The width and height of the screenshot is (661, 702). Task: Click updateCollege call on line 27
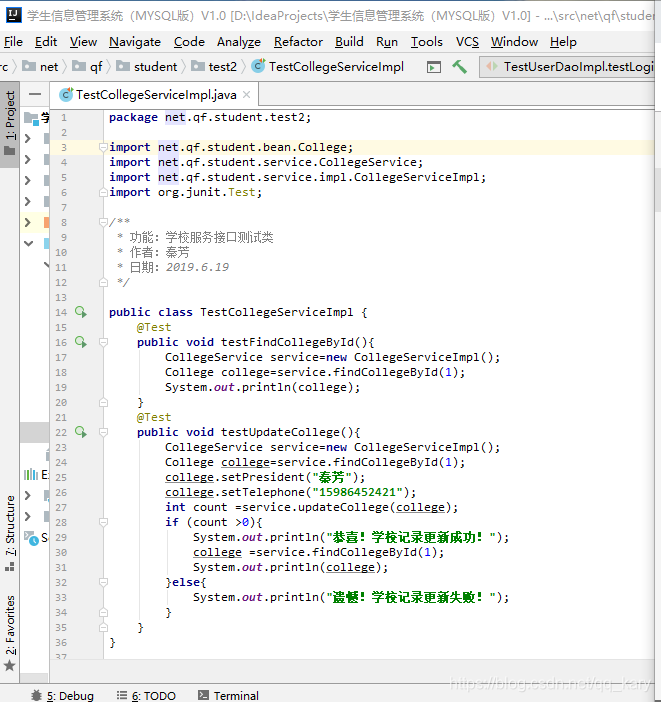click(x=343, y=507)
